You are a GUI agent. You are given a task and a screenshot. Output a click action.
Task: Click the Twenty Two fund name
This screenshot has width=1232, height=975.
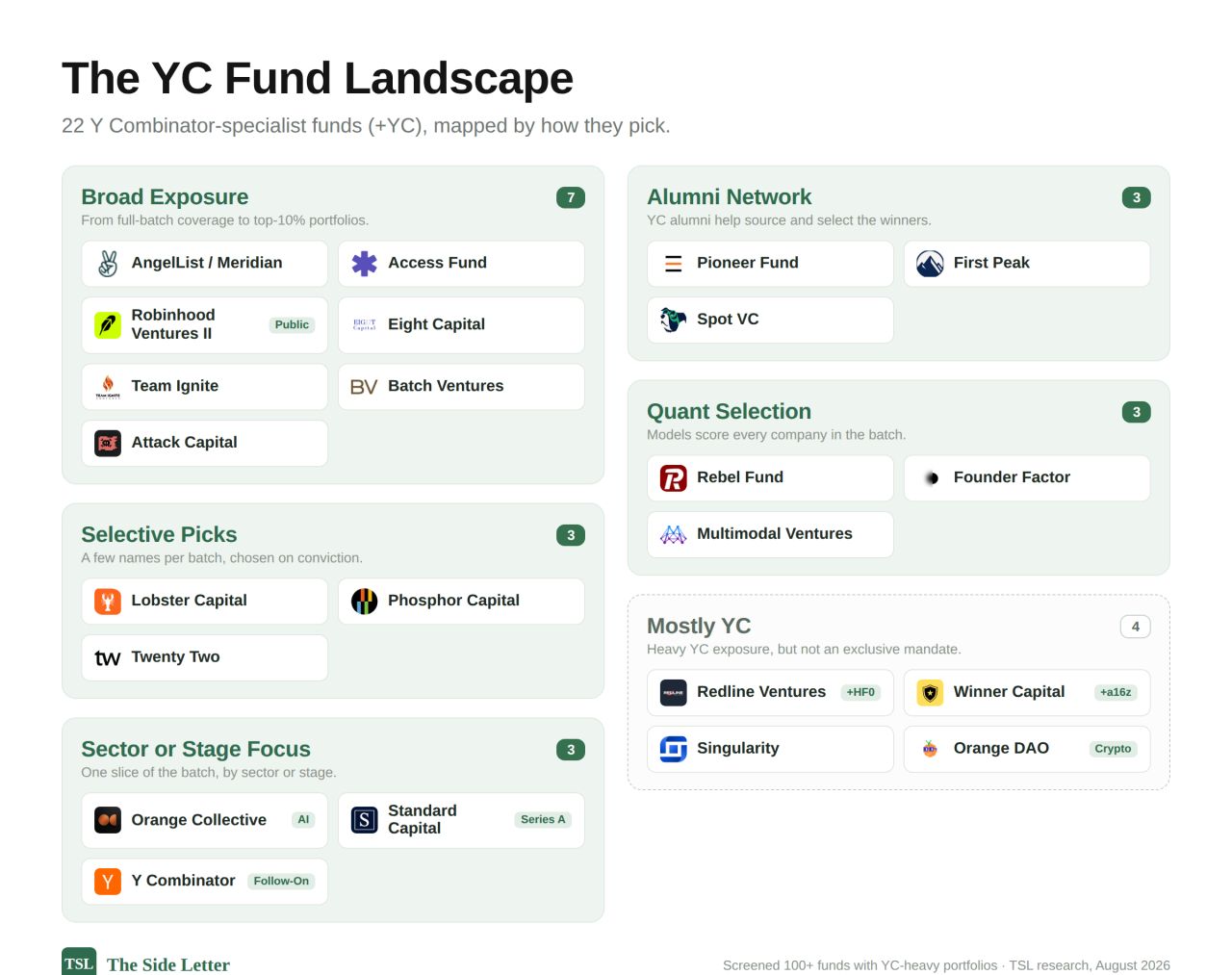[175, 657]
